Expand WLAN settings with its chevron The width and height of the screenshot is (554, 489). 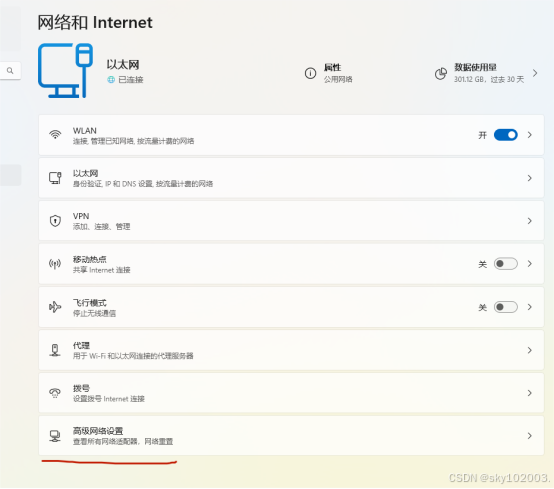530,135
